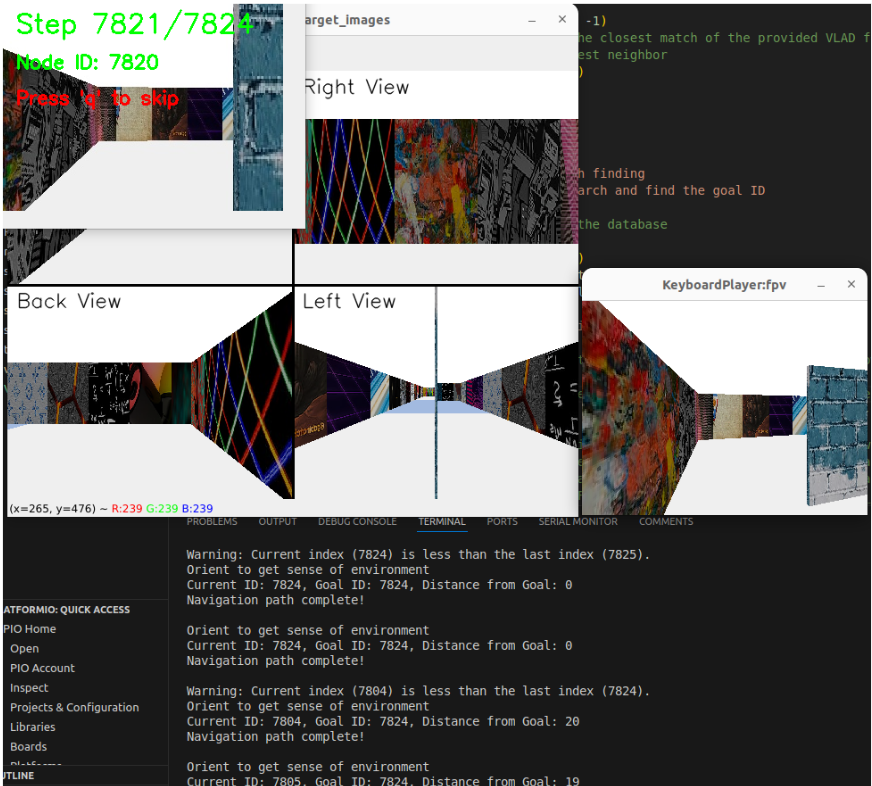Click the Right View target image
The height and width of the screenshot is (786, 872).
point(436,180)
